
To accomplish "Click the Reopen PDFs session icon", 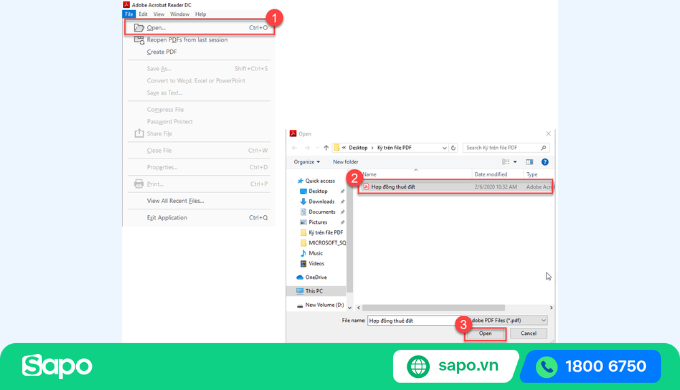I will 139,40.
